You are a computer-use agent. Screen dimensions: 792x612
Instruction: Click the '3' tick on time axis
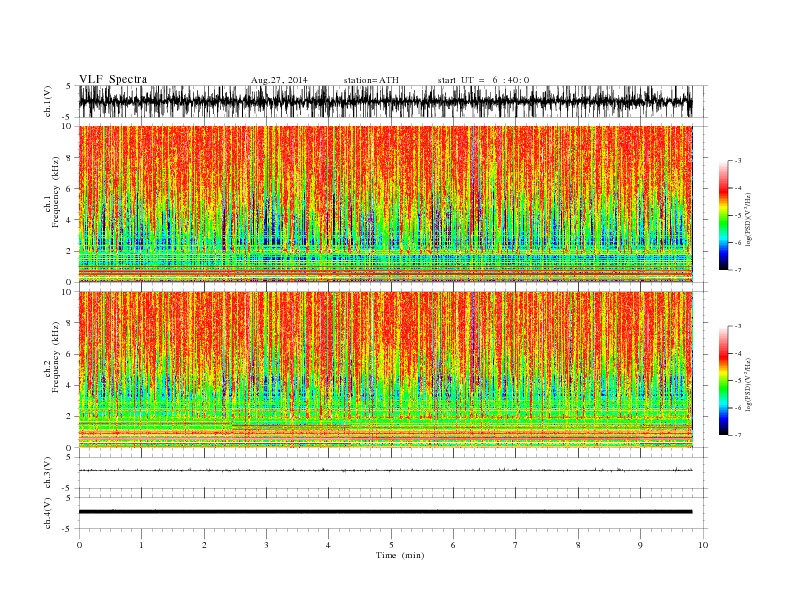tap(266, 545)
